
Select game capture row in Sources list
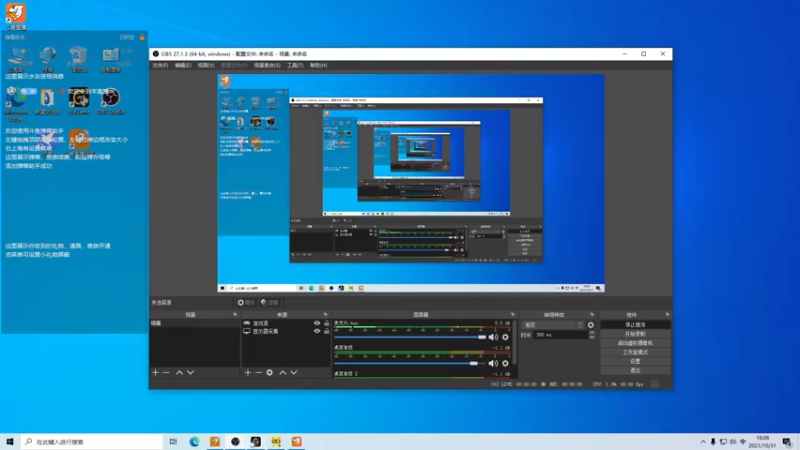click(286, 323)
